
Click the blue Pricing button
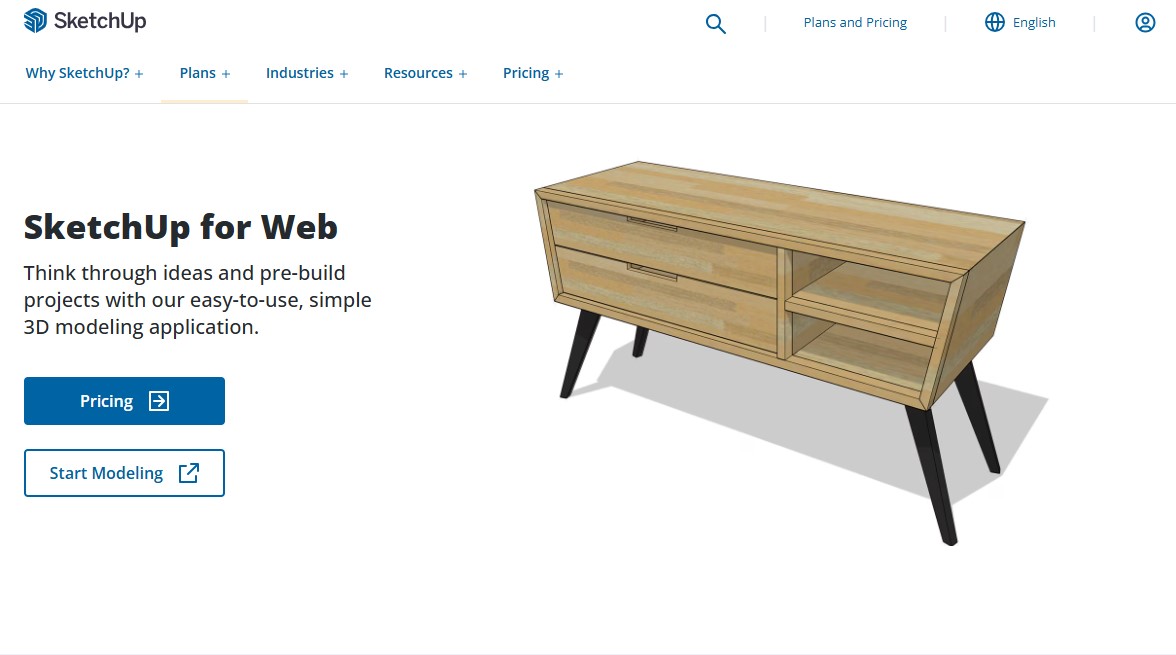(124, 401)
